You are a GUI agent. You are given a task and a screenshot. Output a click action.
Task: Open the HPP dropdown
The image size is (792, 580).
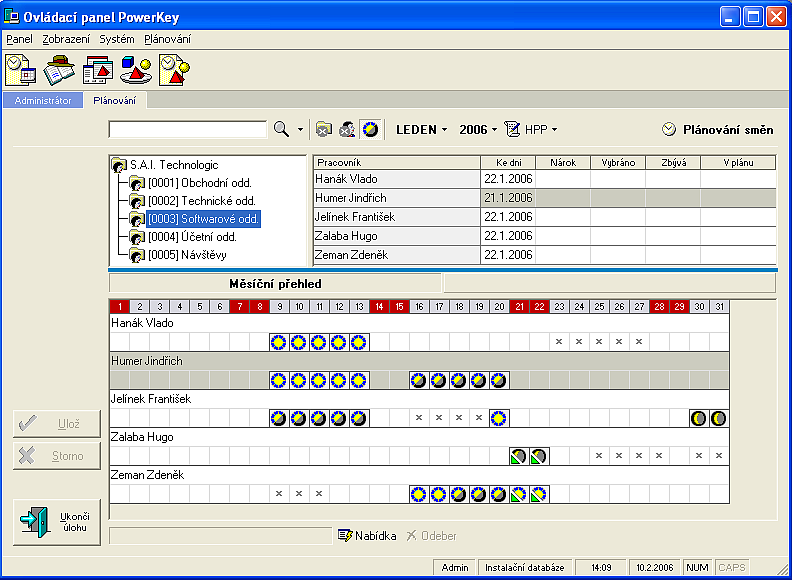point(554,130)
